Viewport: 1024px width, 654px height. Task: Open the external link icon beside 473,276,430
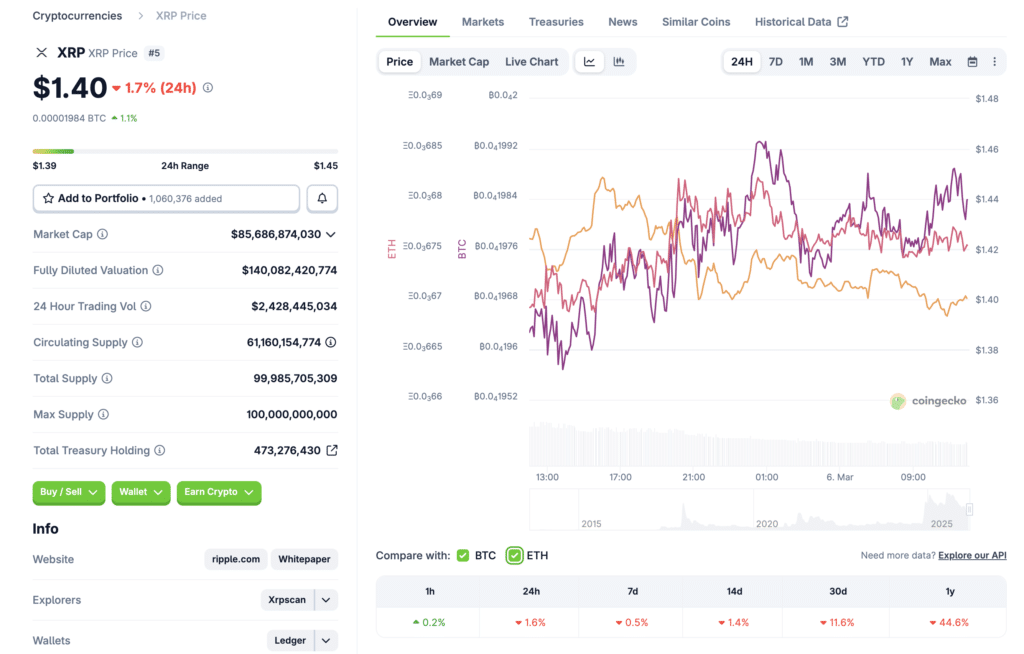[332, 450]
